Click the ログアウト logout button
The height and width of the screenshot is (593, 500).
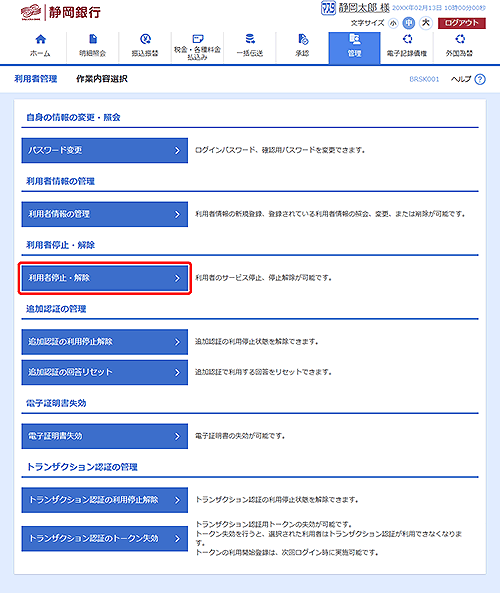[462, 23]
